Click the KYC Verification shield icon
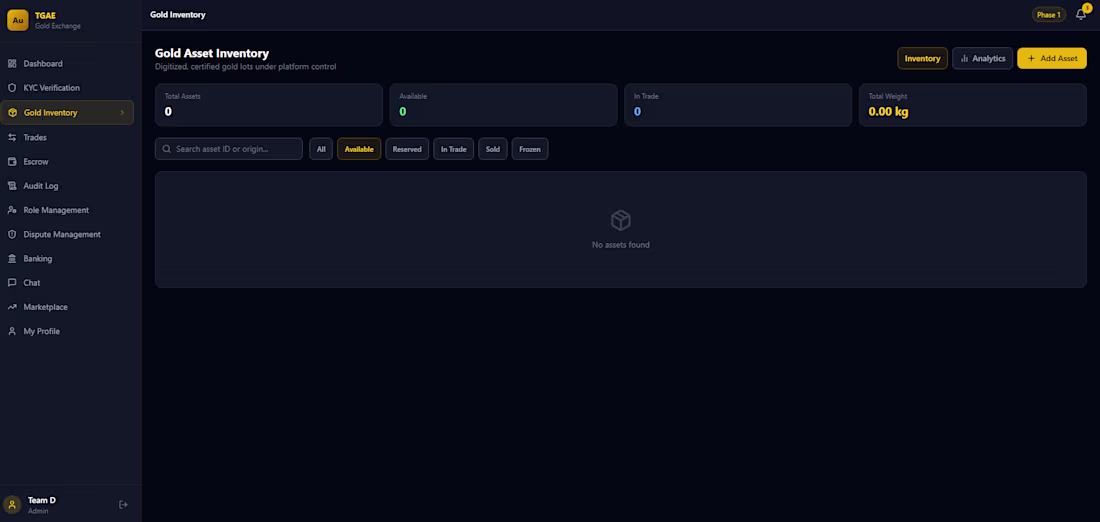This screenshot has height=522, width=1100. click(x=12, y=88)
